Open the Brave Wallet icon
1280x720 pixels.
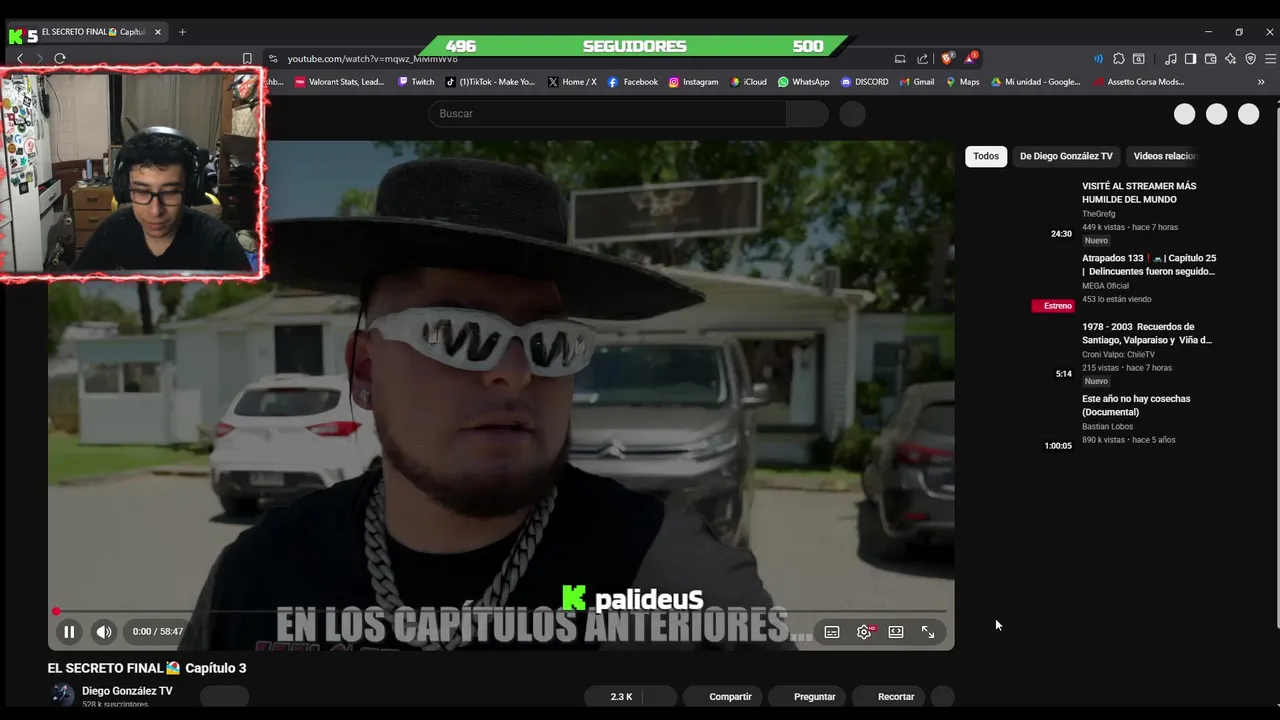pyautogui.click(x=1210, y=59)
